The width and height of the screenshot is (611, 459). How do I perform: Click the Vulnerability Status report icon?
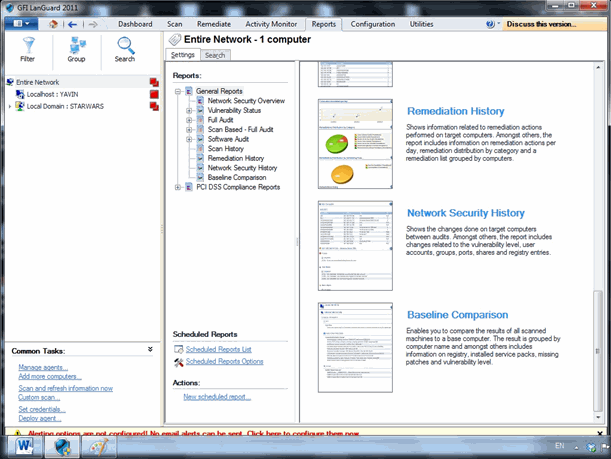(200, 110)
